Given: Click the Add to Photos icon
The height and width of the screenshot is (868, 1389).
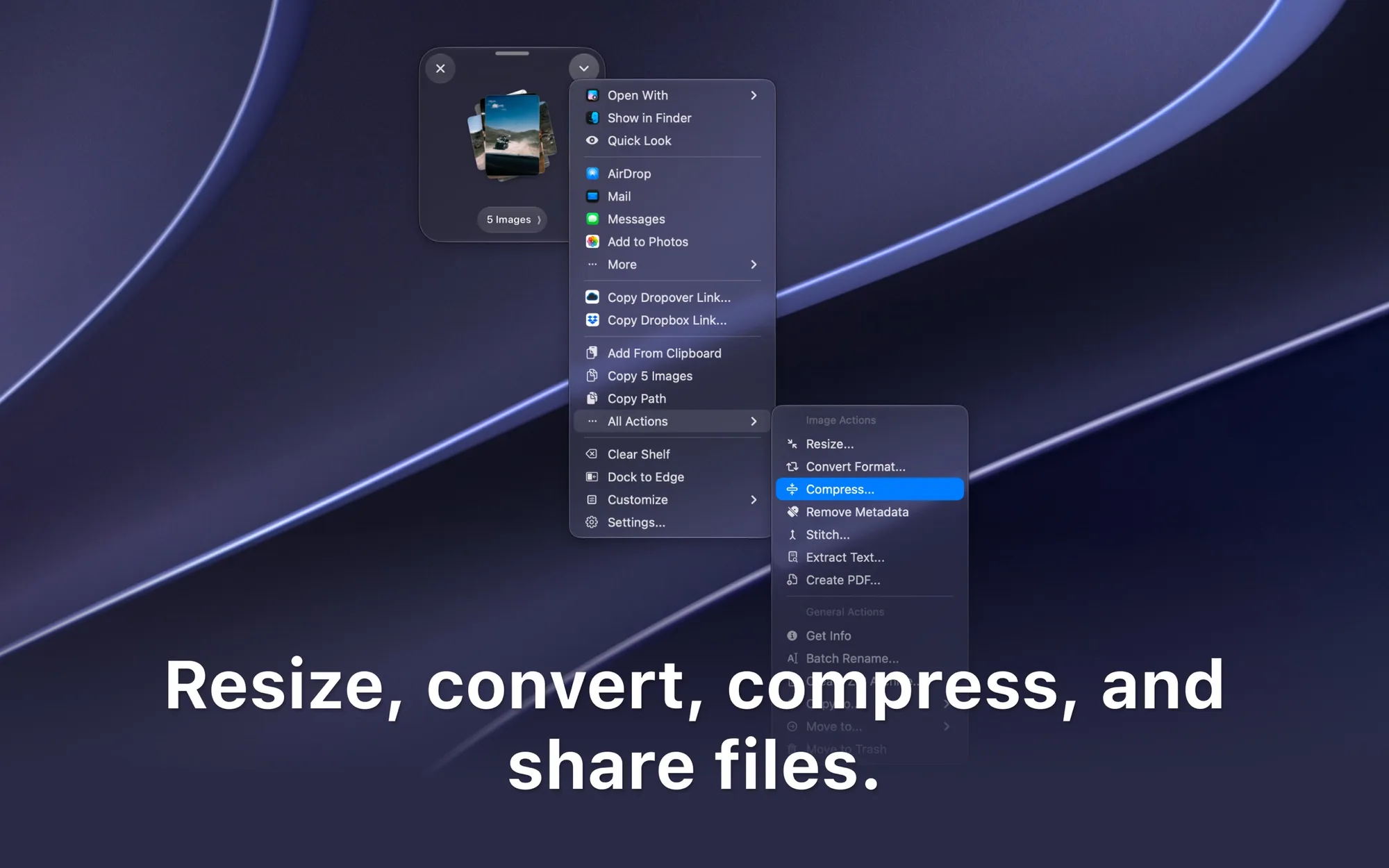Looking at the screenshot, I should click(592, 242).
